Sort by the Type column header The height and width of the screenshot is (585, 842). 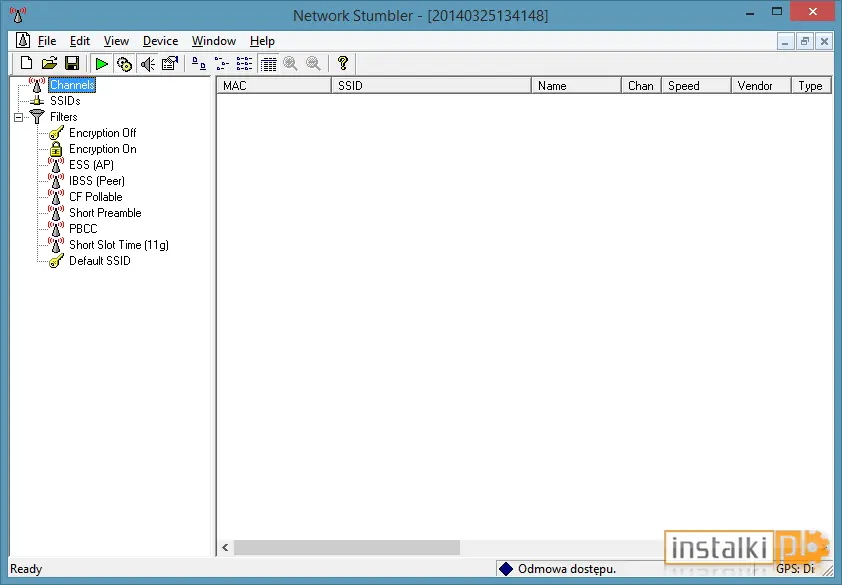(x=811, y=86)
